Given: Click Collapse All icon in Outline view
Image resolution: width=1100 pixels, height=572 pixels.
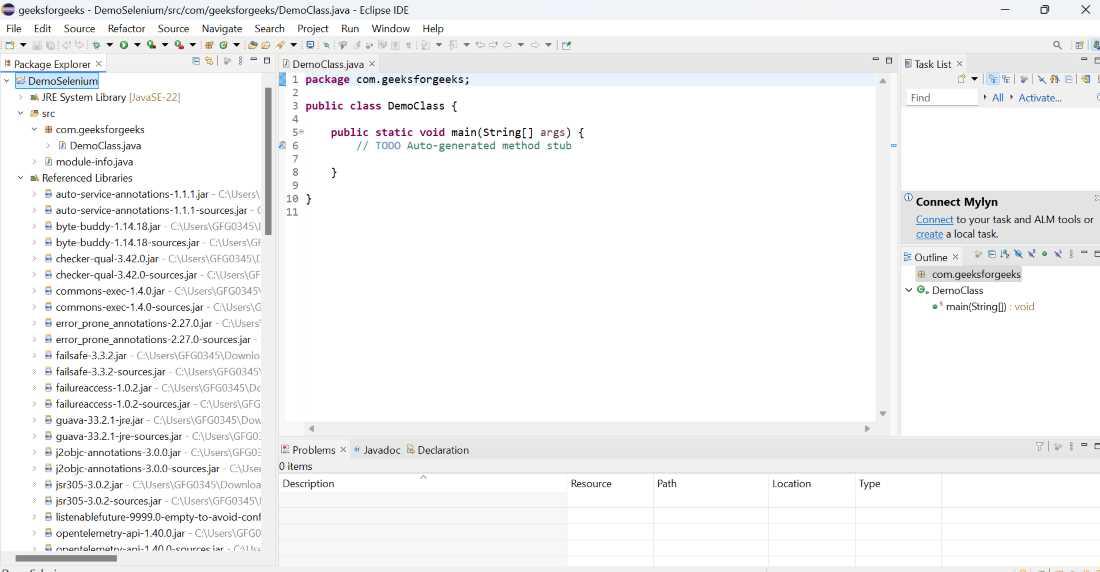Looking at the screenshot, I should click(x=992, y=254).
